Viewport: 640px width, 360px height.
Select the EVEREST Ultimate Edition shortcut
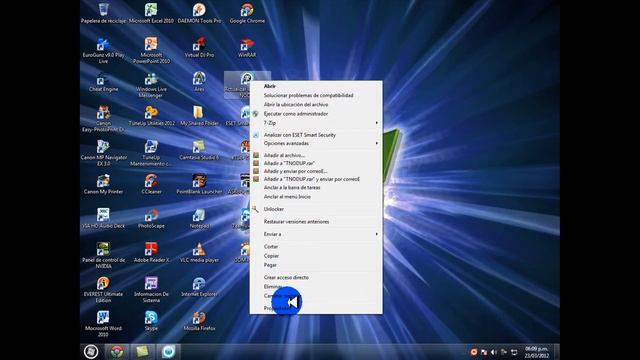coord(103,290)
